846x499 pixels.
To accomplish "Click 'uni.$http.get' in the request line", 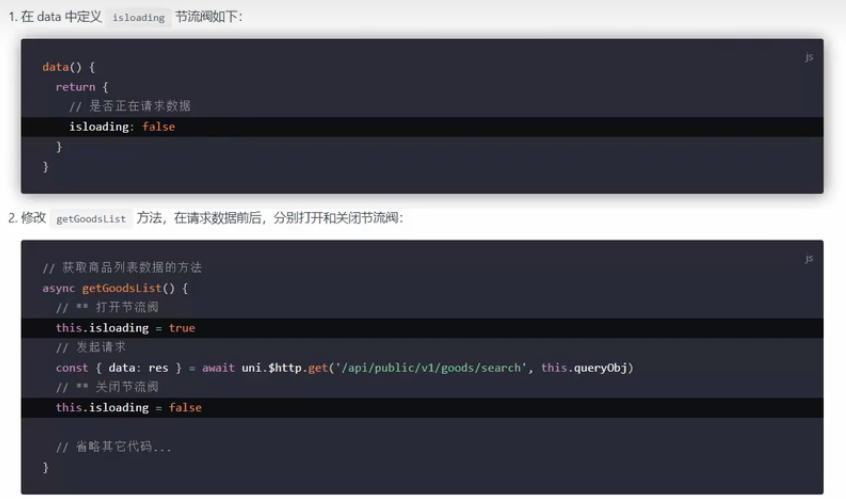I will click(x=285, y=368).
